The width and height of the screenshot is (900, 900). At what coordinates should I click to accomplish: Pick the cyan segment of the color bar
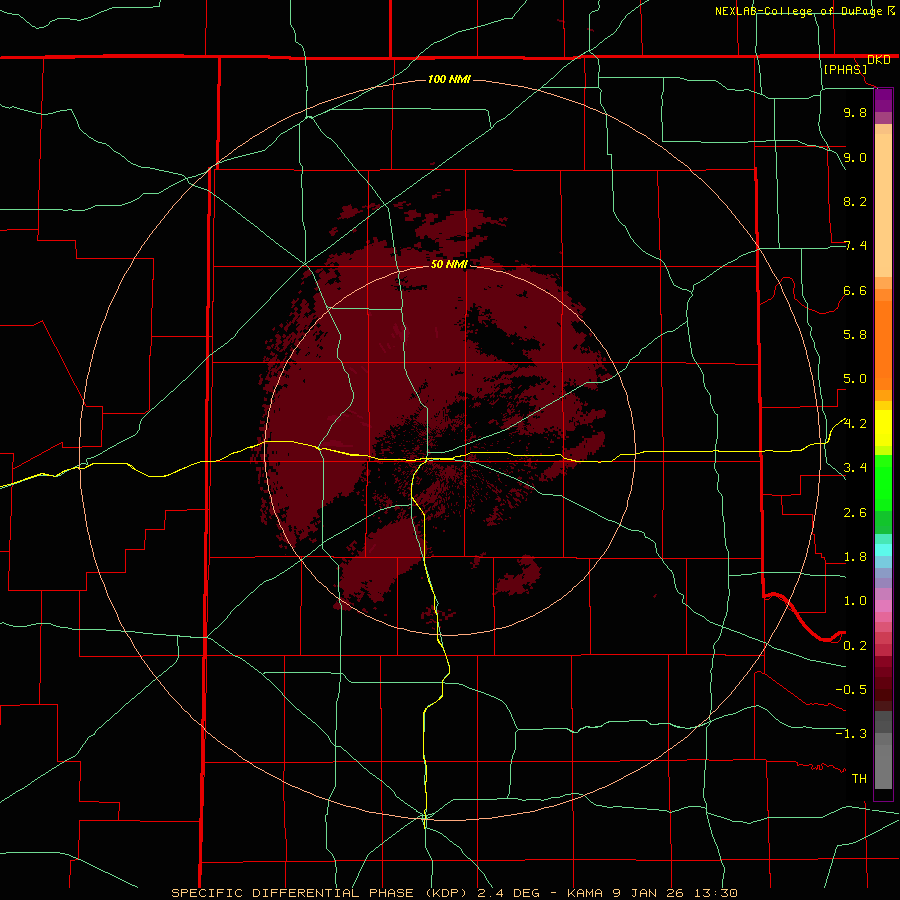click(x=883, y=549)
